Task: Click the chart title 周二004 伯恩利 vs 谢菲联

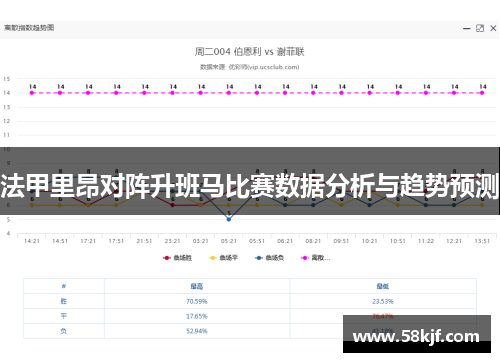Action: [x=249, y=52]
